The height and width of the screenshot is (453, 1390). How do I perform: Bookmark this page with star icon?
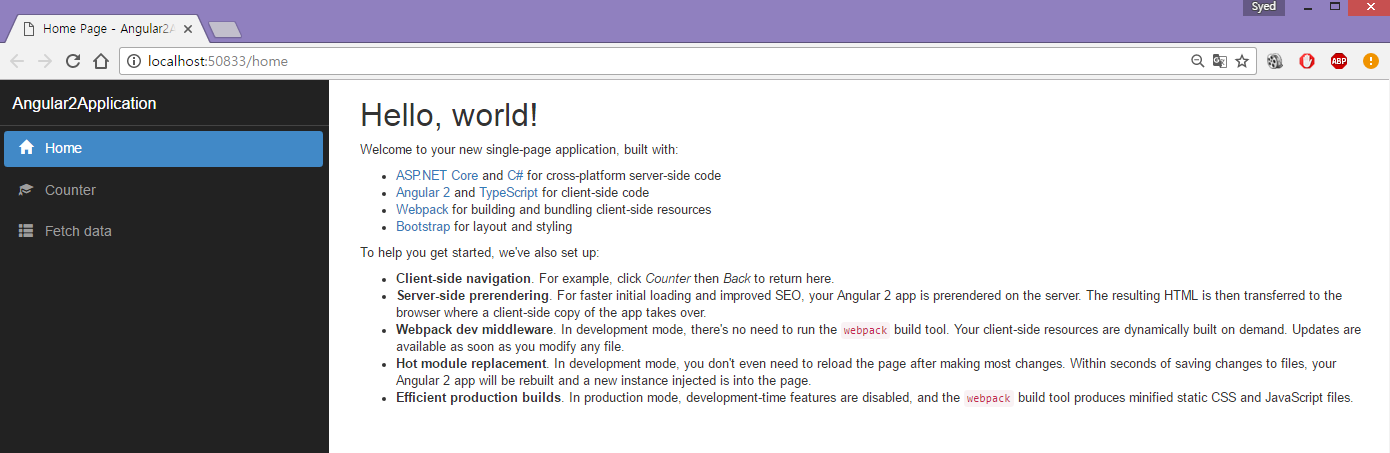tap(1242, 61)
